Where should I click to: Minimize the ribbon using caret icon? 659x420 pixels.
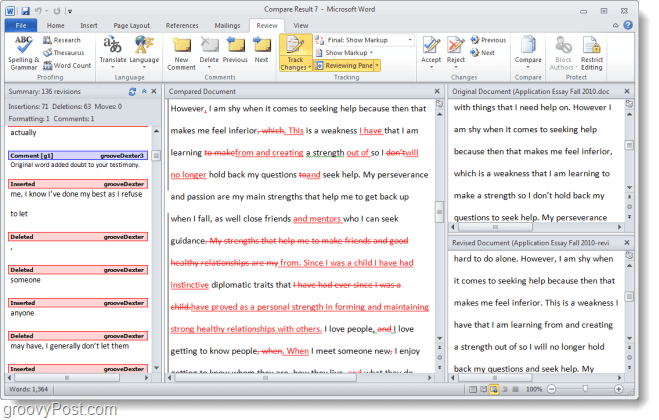click(615, 26)
